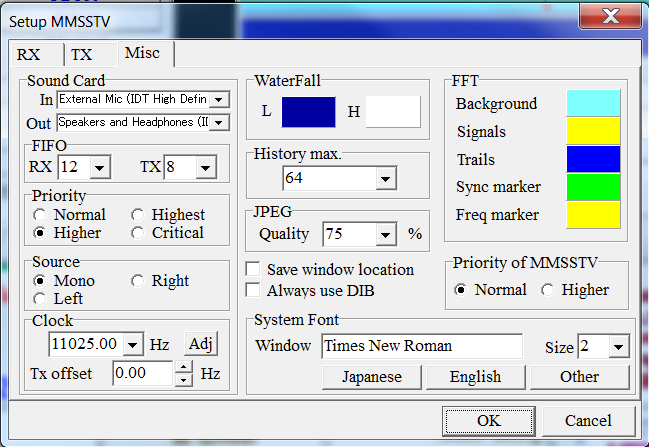Open the sound card Out device dropdown
Screen dimensions: 649x447
click(219, 123)
